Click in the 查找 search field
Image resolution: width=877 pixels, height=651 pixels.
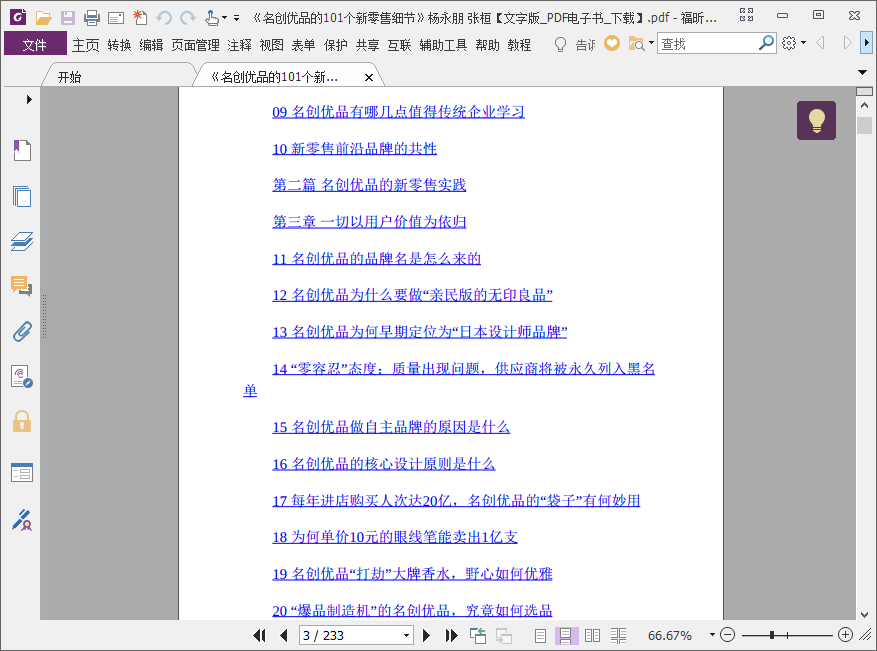707,43
